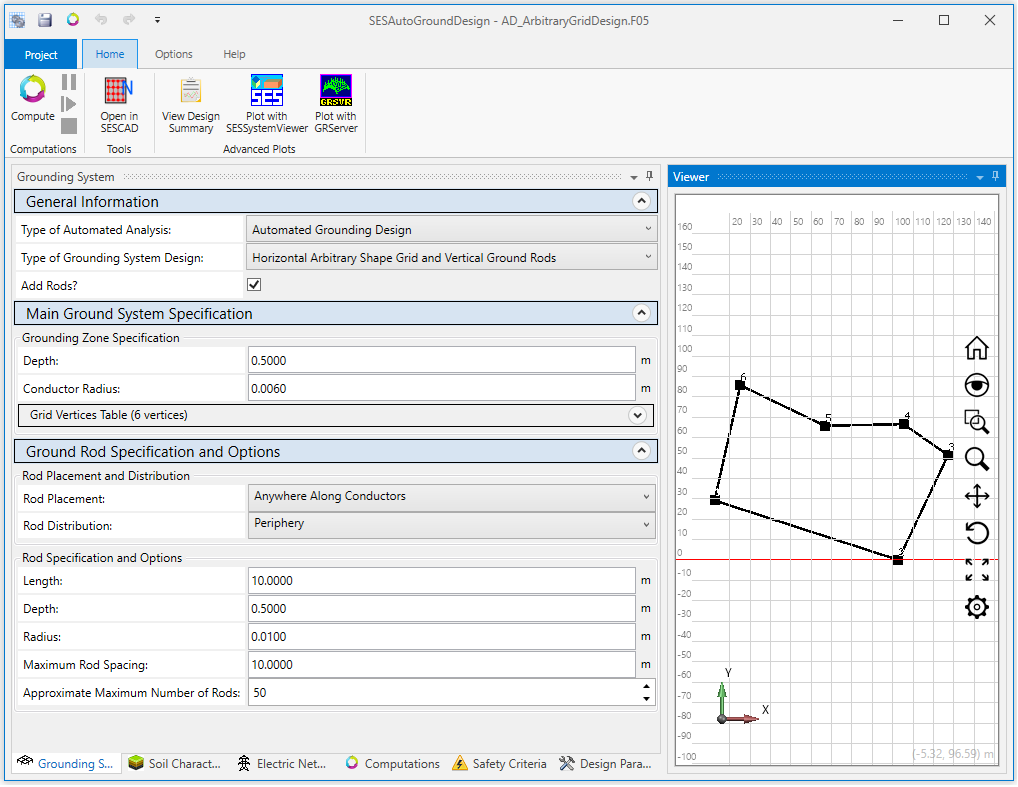Click the viewer Home view icon
The image size is (1018, 787).
[x=976, y=348]
